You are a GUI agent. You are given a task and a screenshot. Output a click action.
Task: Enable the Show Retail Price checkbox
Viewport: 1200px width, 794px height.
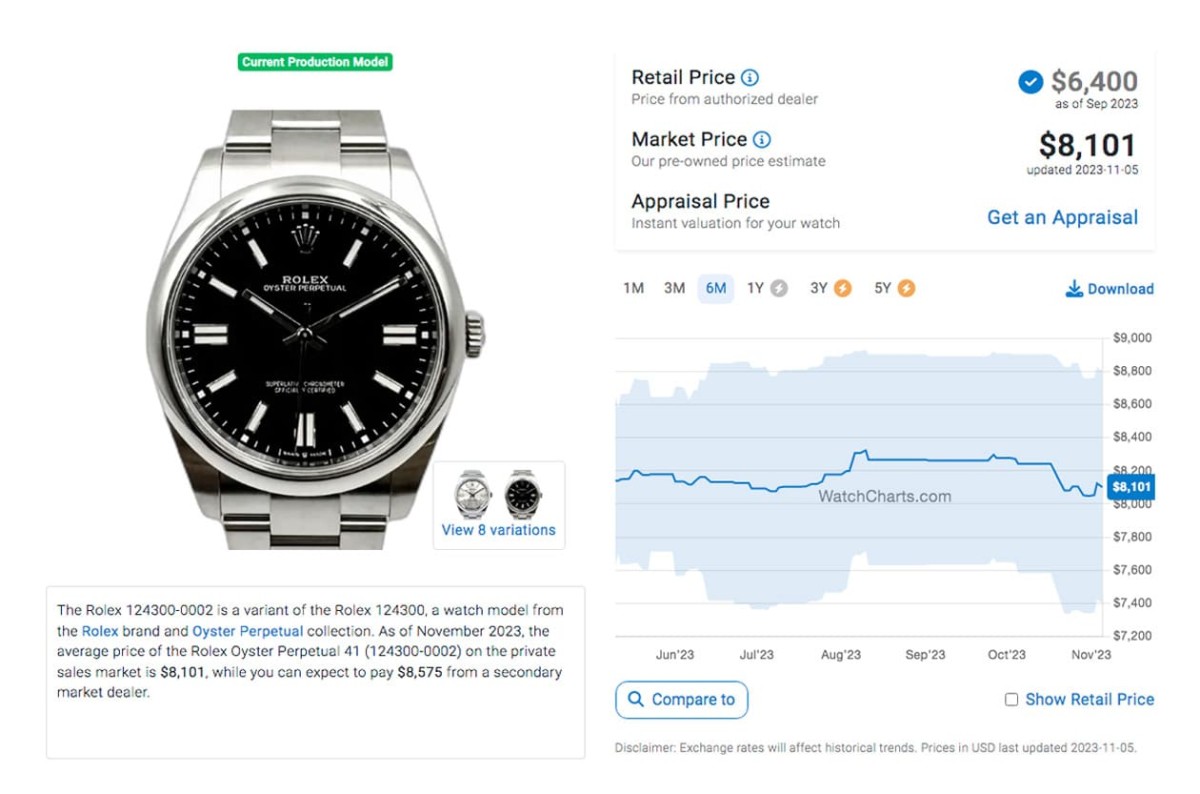pos(1011,700)
